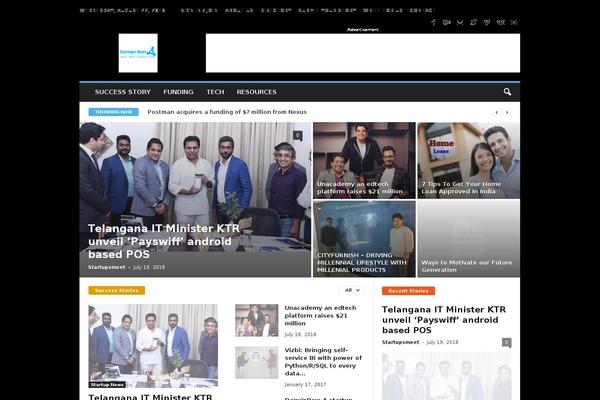
Task: Open the Success Story menu
Action: [122, 92]
